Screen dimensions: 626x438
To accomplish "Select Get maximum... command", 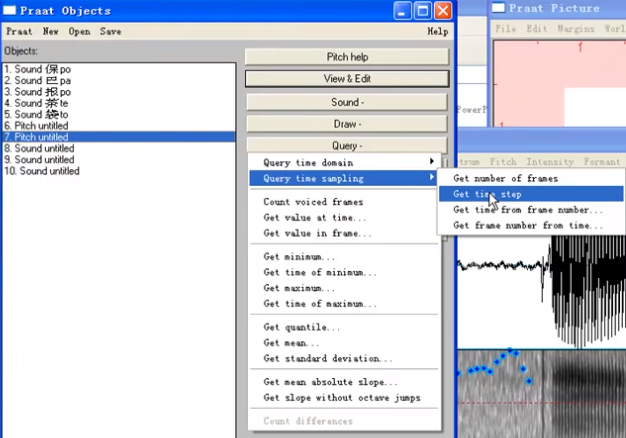I will 345,288.
